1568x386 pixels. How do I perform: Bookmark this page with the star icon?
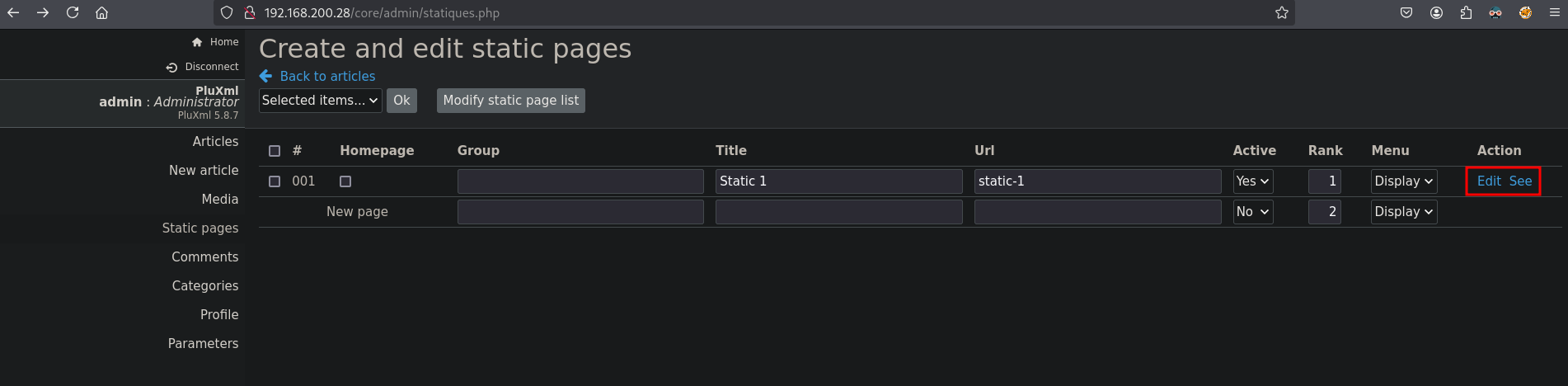[x=1281, y=12]
